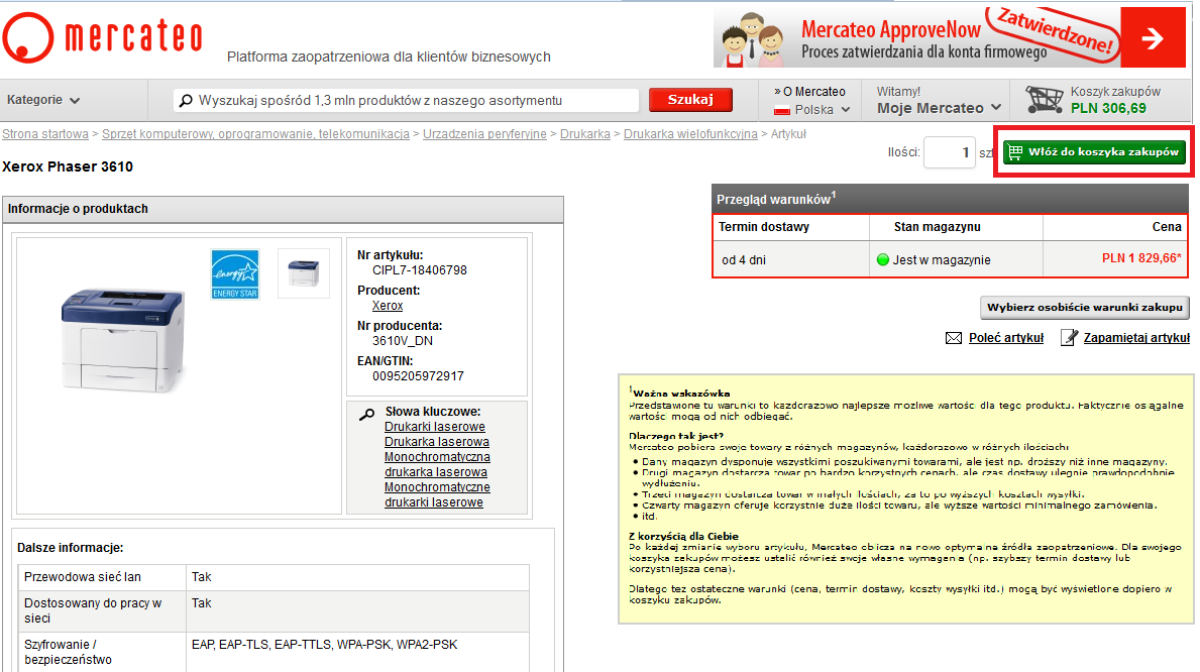Select the small printer thumbnail
The width and height of the screenshot is (1200, 672).
302,274
